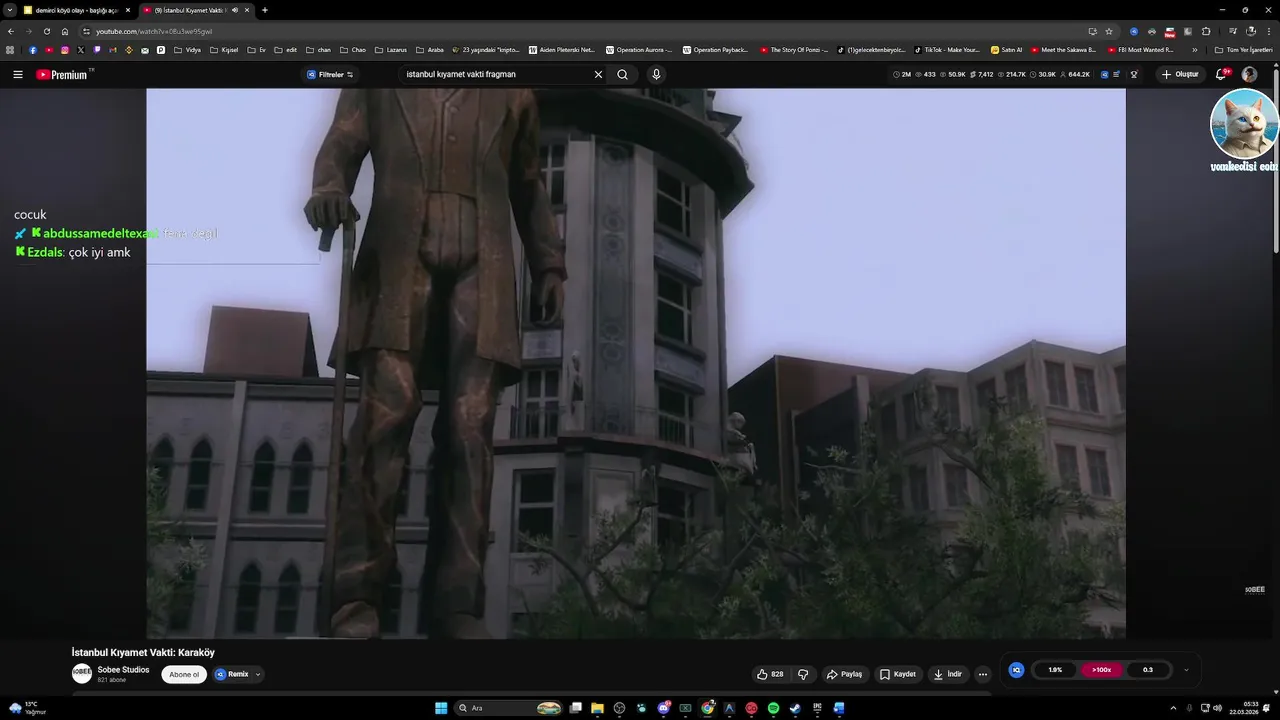
Task: Subscribe with the Abone ol button
Action: 184,674
